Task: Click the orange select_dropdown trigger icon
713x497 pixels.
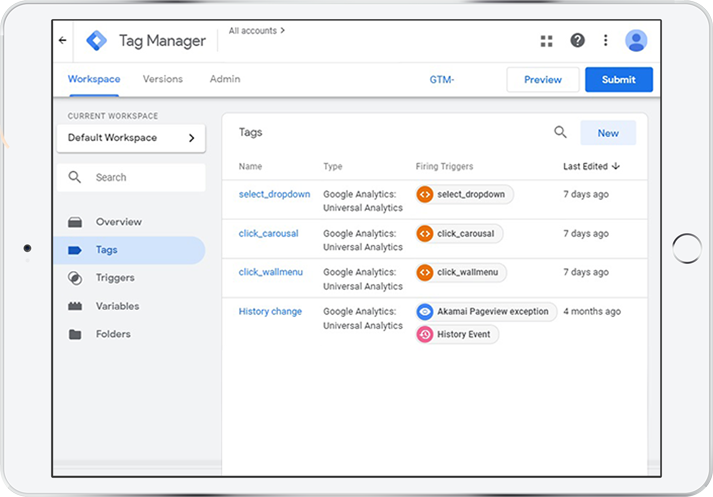Action: tap(425, 195)
